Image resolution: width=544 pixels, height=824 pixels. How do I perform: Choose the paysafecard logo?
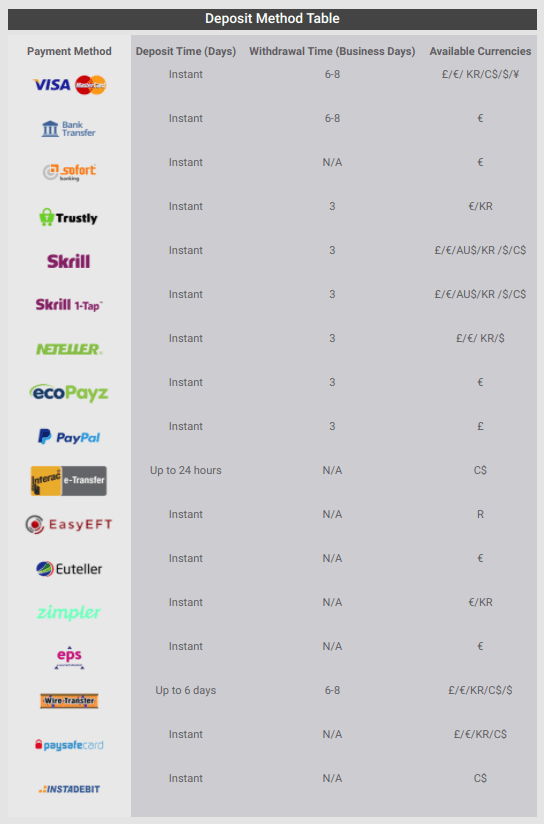[x=69, y=745]
